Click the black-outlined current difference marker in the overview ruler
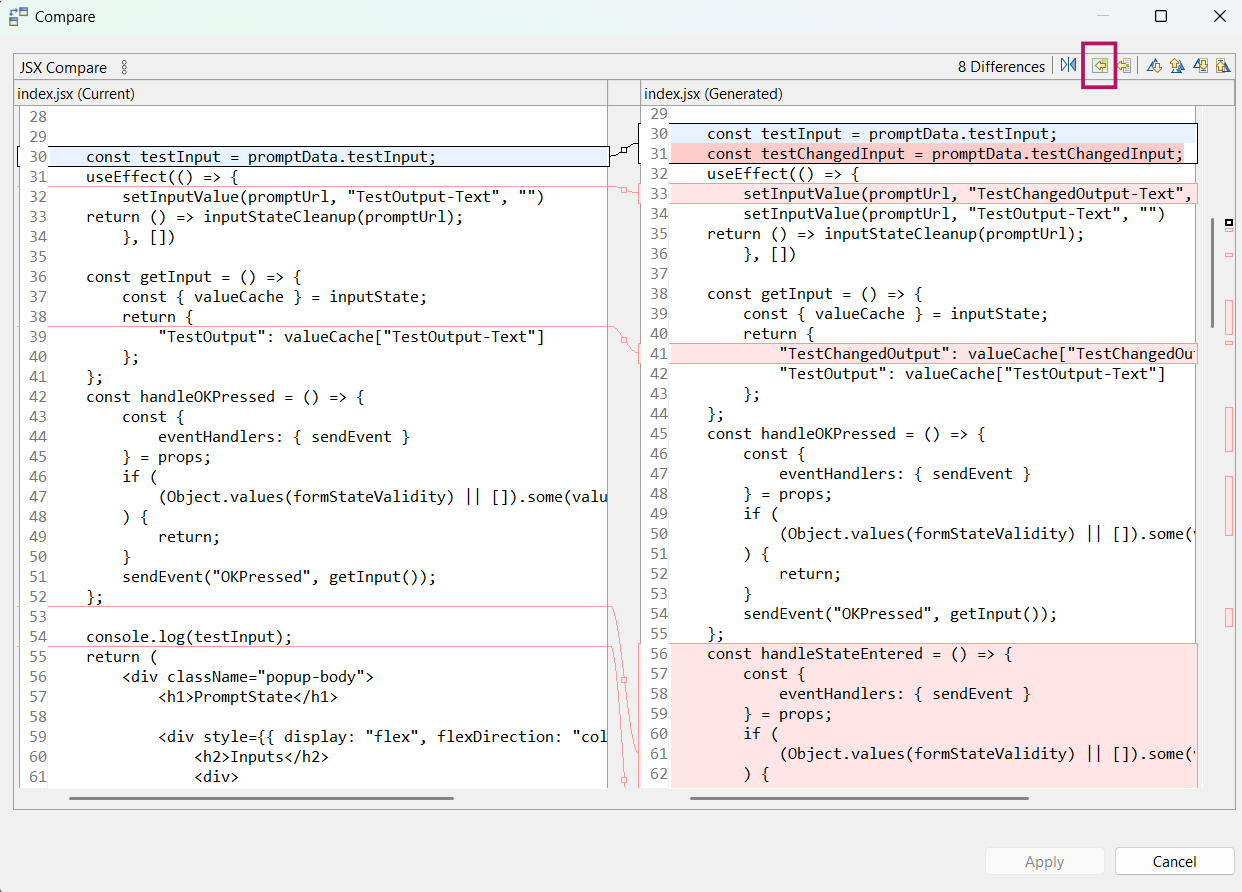 pos(1229,223)
